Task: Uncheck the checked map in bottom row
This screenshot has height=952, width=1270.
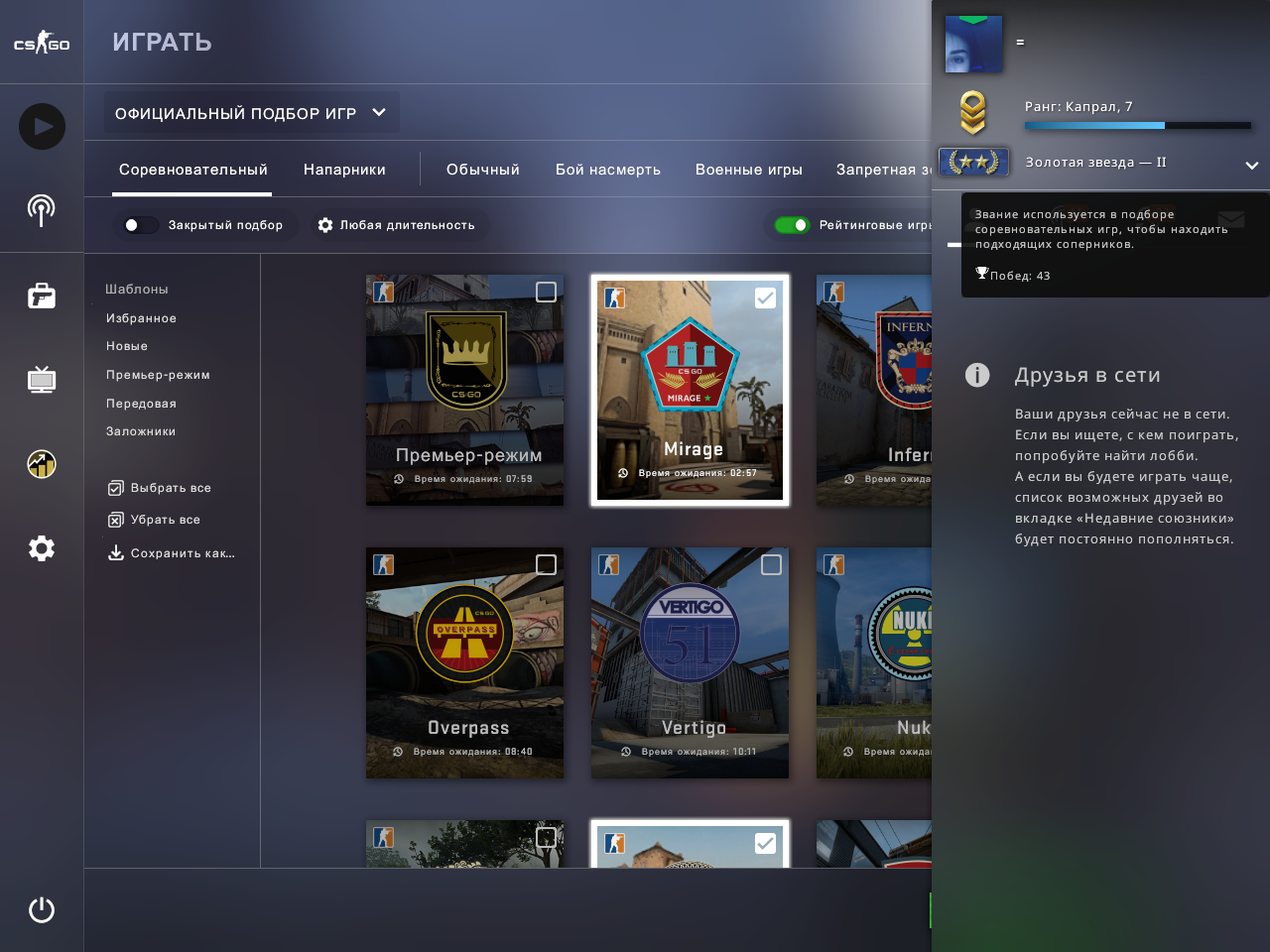Action: (x=765, y=843)
